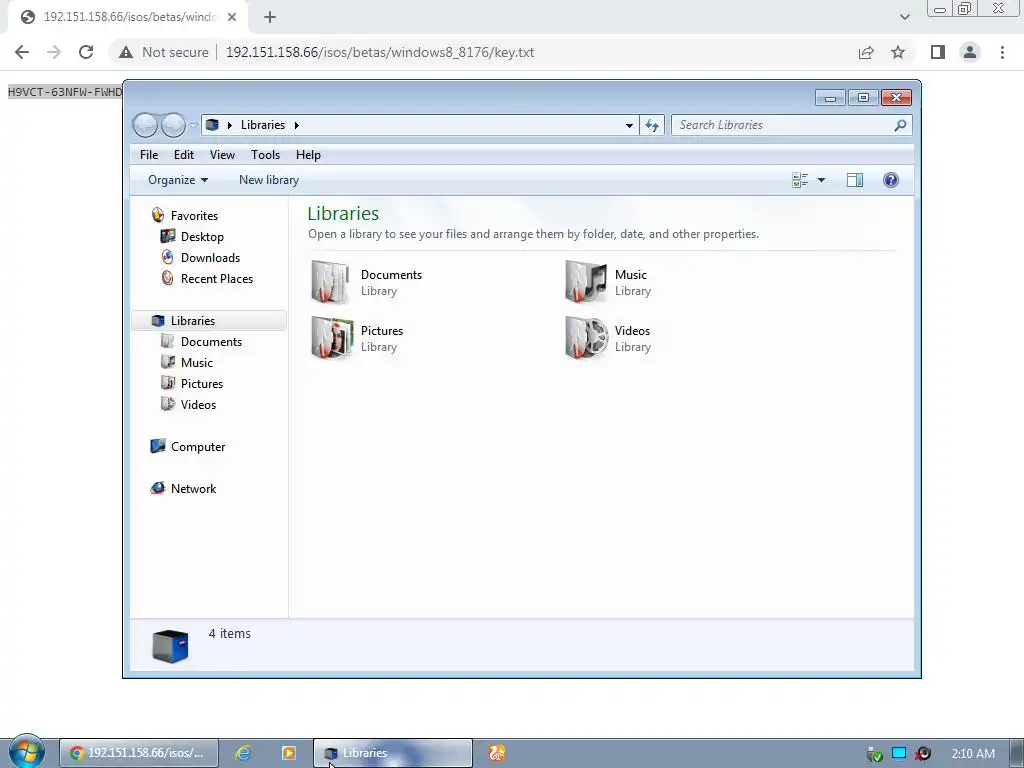Toggle Chrome side panel
Screen dimensions: 1024x768
[x=938, y=52]
